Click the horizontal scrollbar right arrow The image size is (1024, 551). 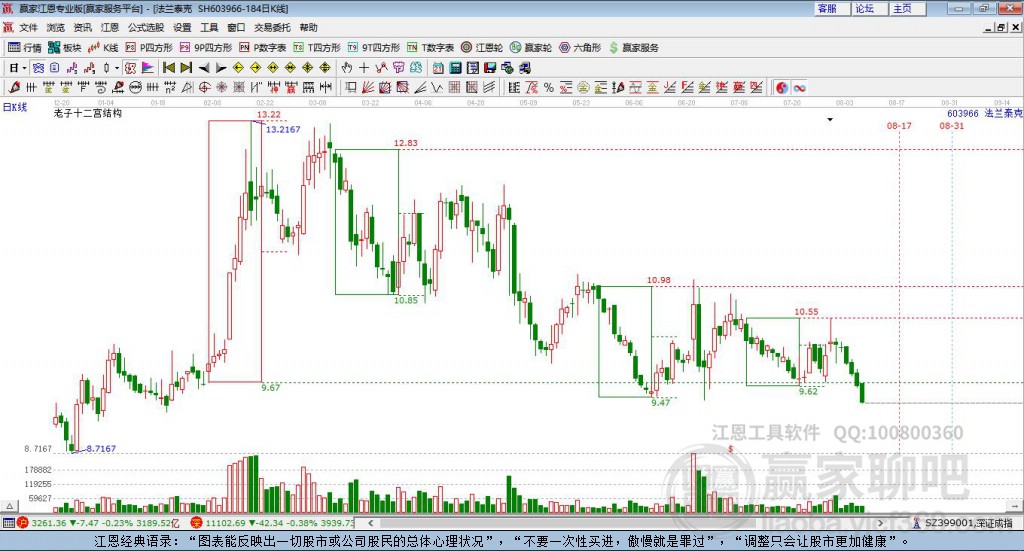(880, 523)
